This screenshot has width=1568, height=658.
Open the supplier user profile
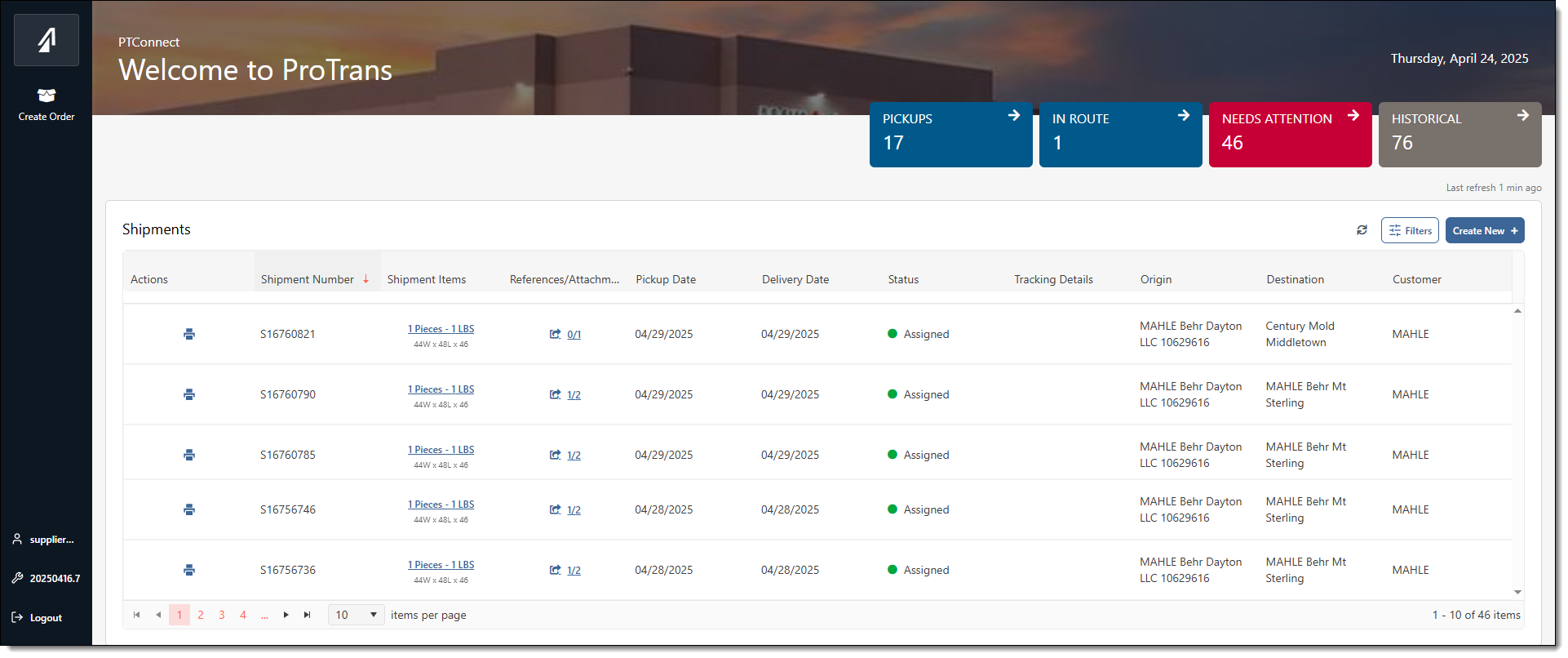pos(43,540)
